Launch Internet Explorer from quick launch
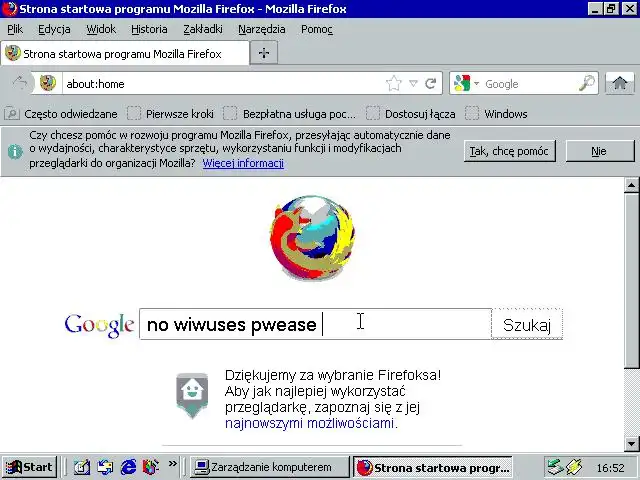The width and height of the screenshot is (640, 480). click(128, 467)
